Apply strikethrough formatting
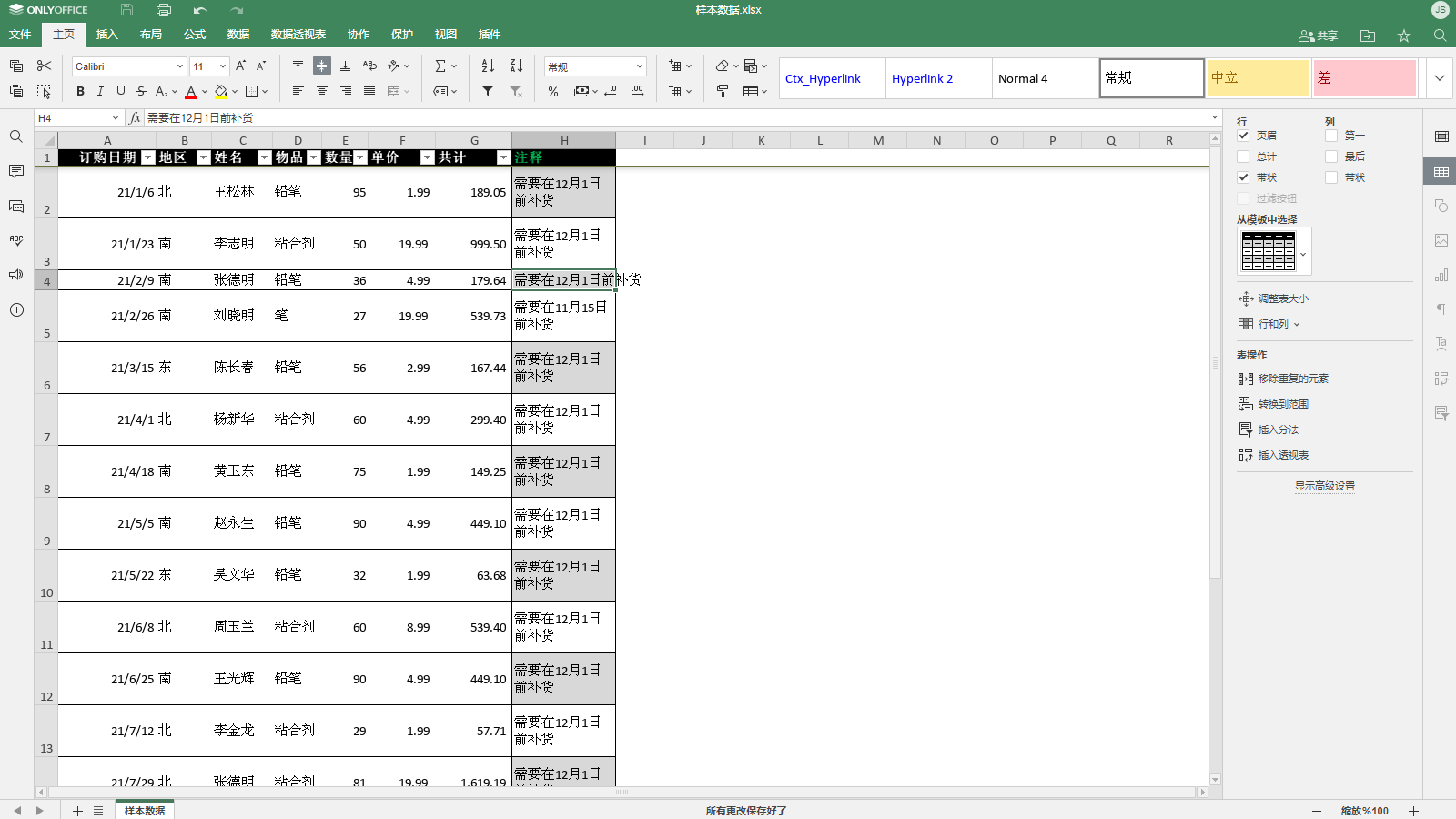 (x=140, y=91)
